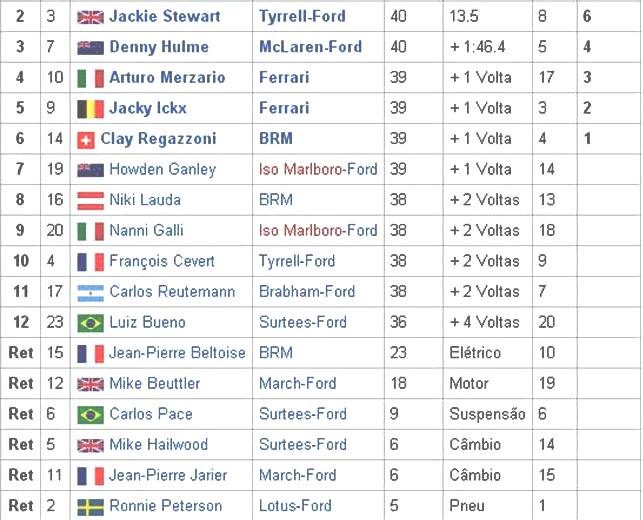Click the French flag beside François Cevert
The width and height of the screenshot is (643, 520).
90,262
